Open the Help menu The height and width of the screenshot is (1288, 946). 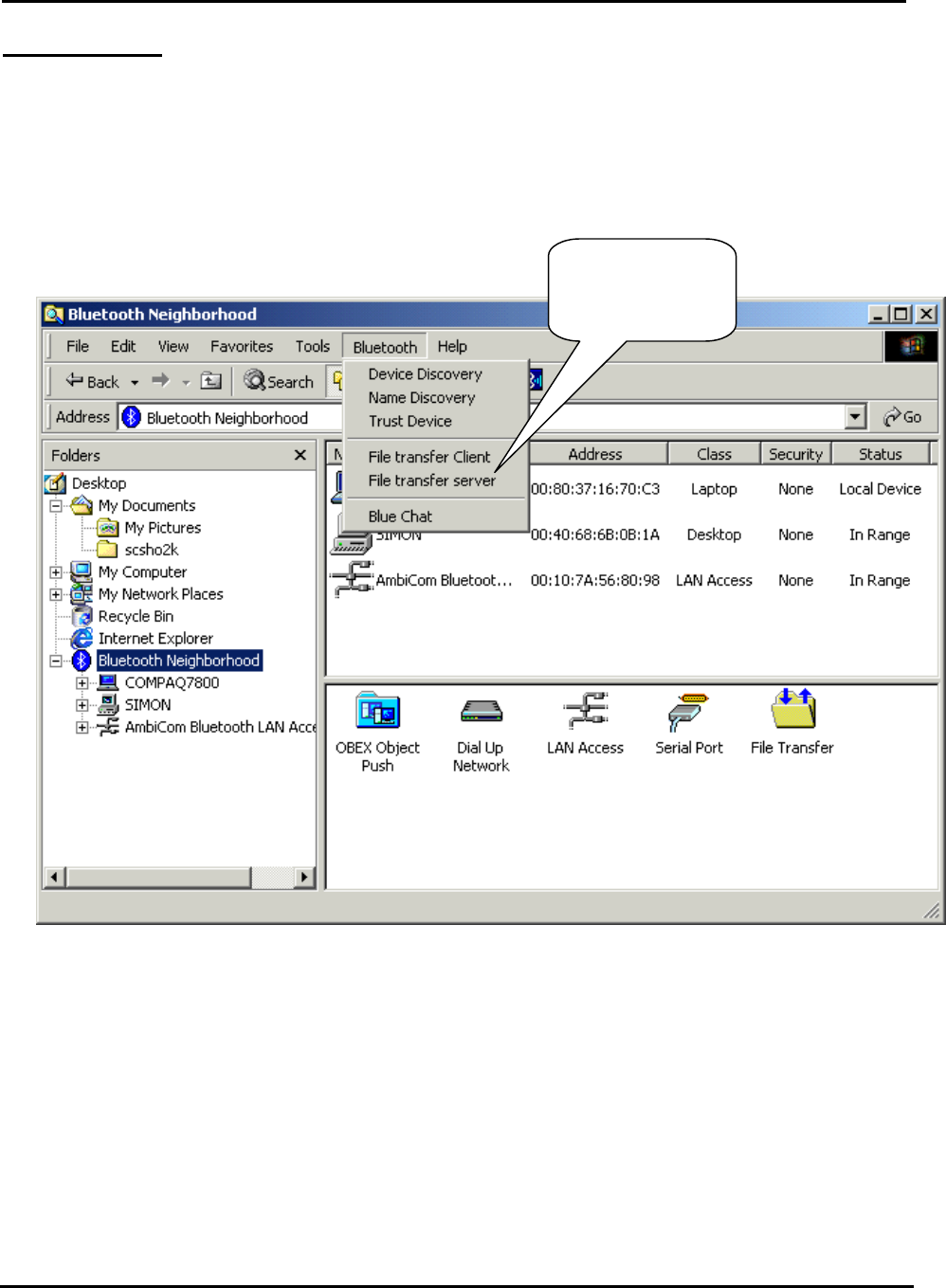click(452, 346)
